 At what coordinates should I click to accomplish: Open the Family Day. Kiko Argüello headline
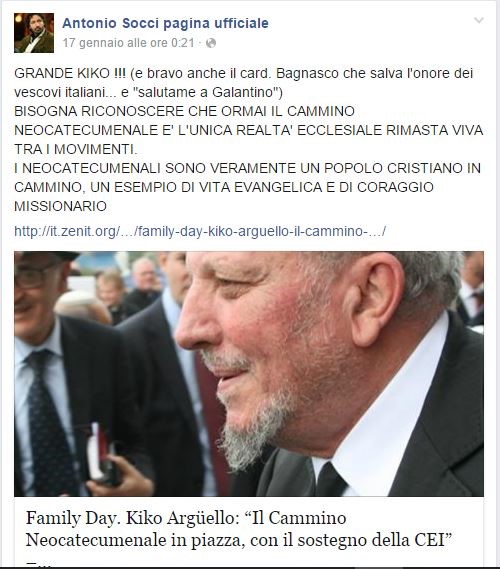[x=238, y=529]
